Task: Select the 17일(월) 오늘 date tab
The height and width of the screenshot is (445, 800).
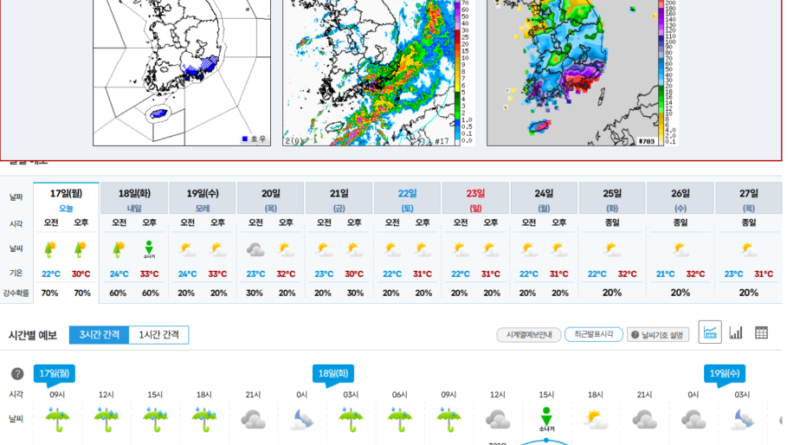Action: coord(66,200)
